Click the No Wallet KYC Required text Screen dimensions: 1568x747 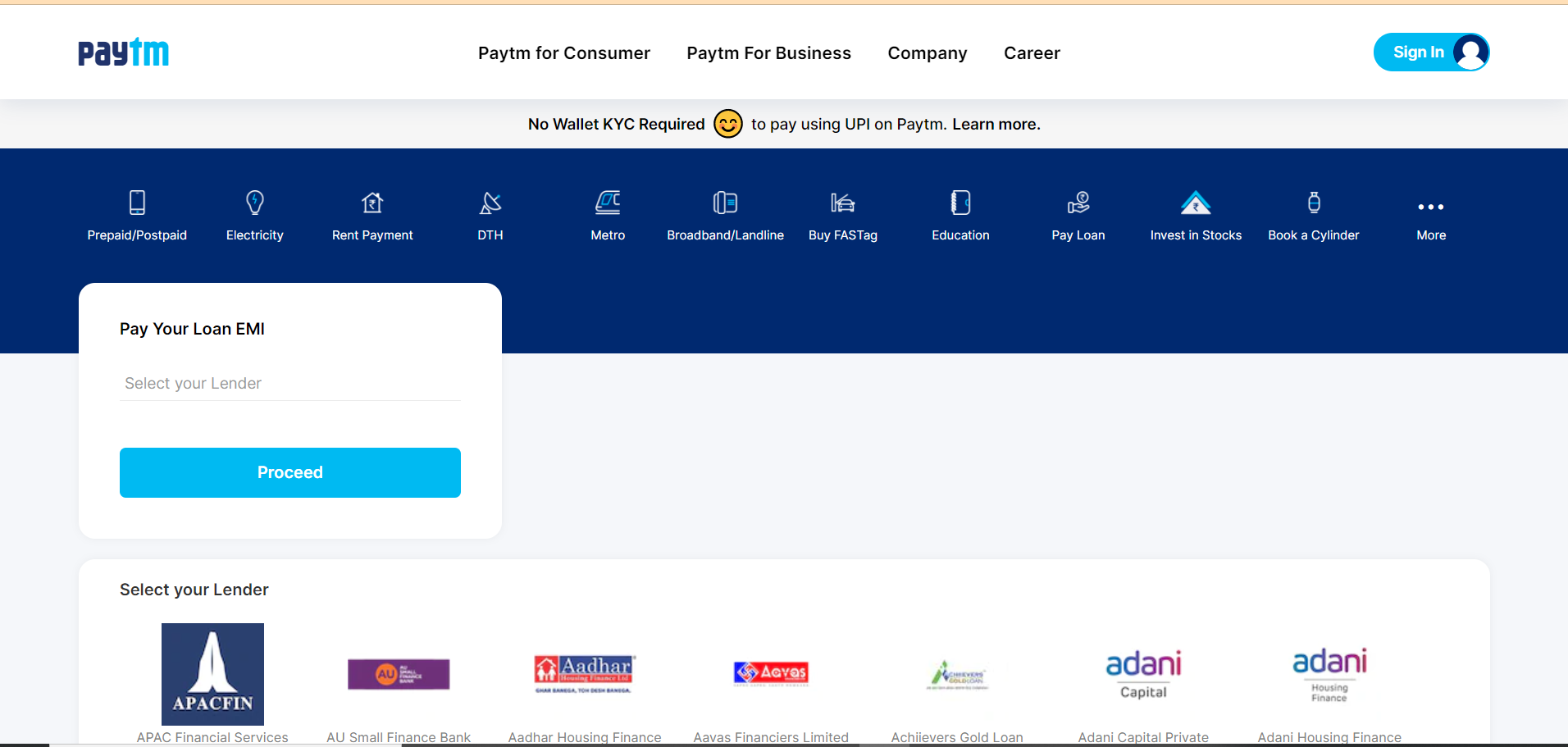click(617, 124)
